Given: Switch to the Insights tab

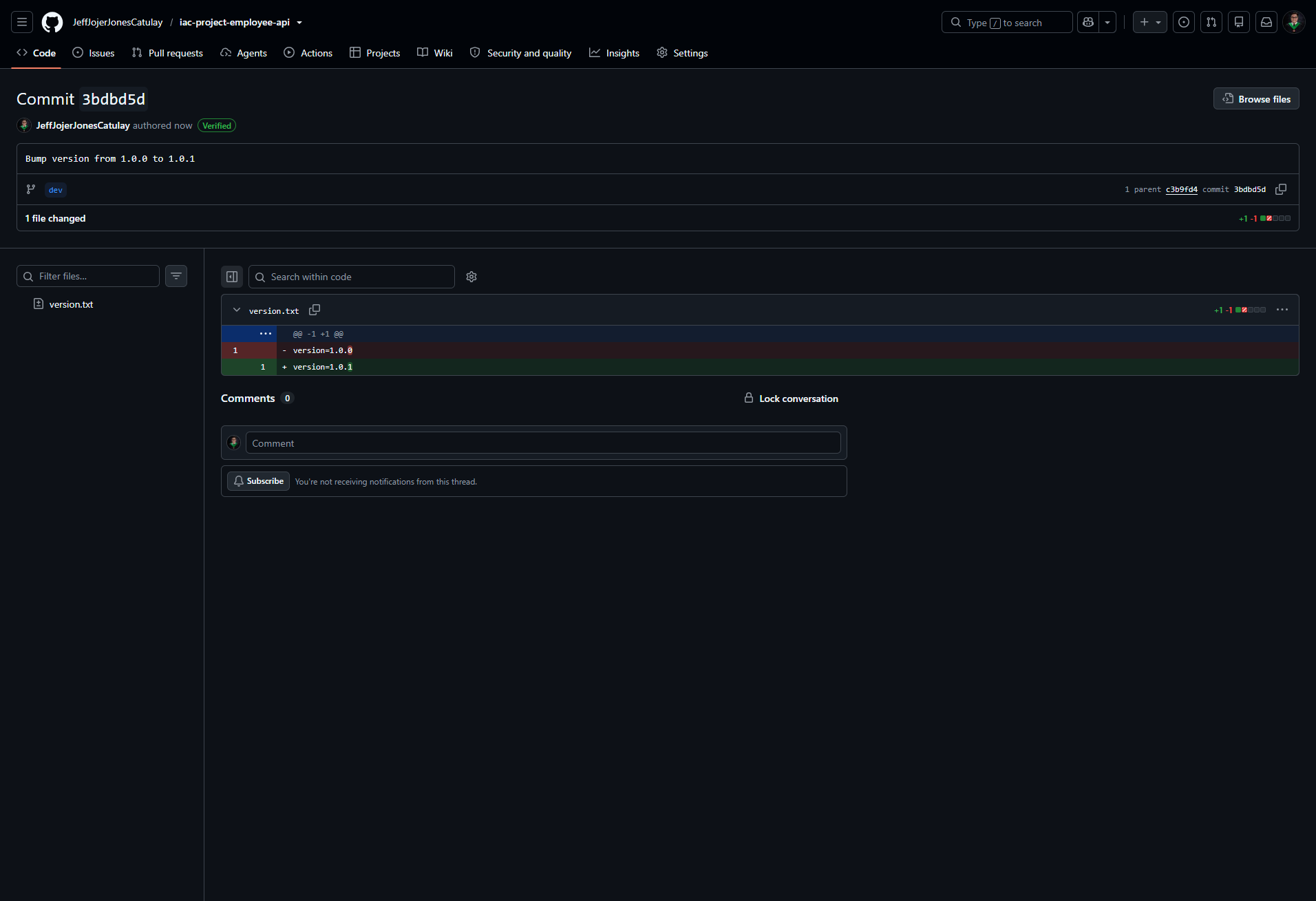Looking at the screenshot, I should click(x=615, y=53).
